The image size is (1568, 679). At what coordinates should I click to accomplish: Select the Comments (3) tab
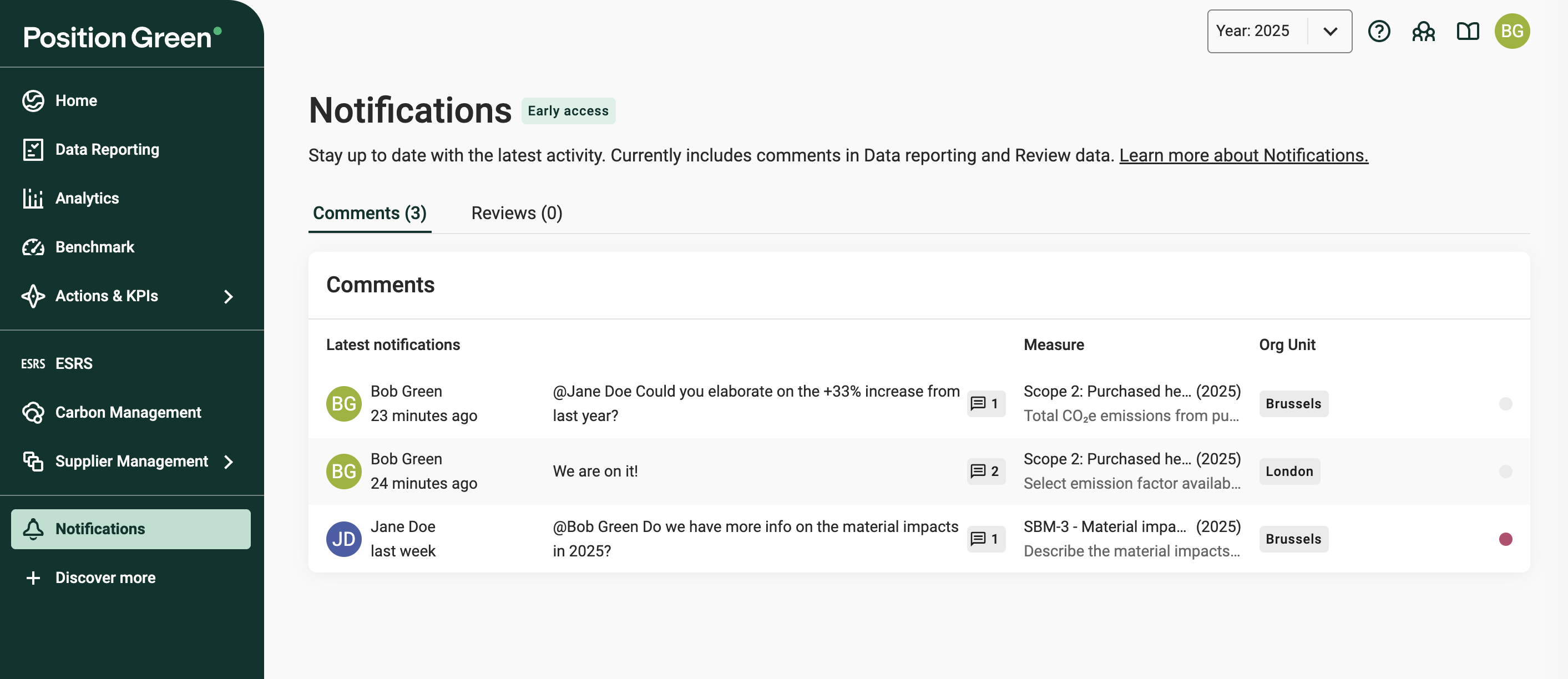pos(370,213)
